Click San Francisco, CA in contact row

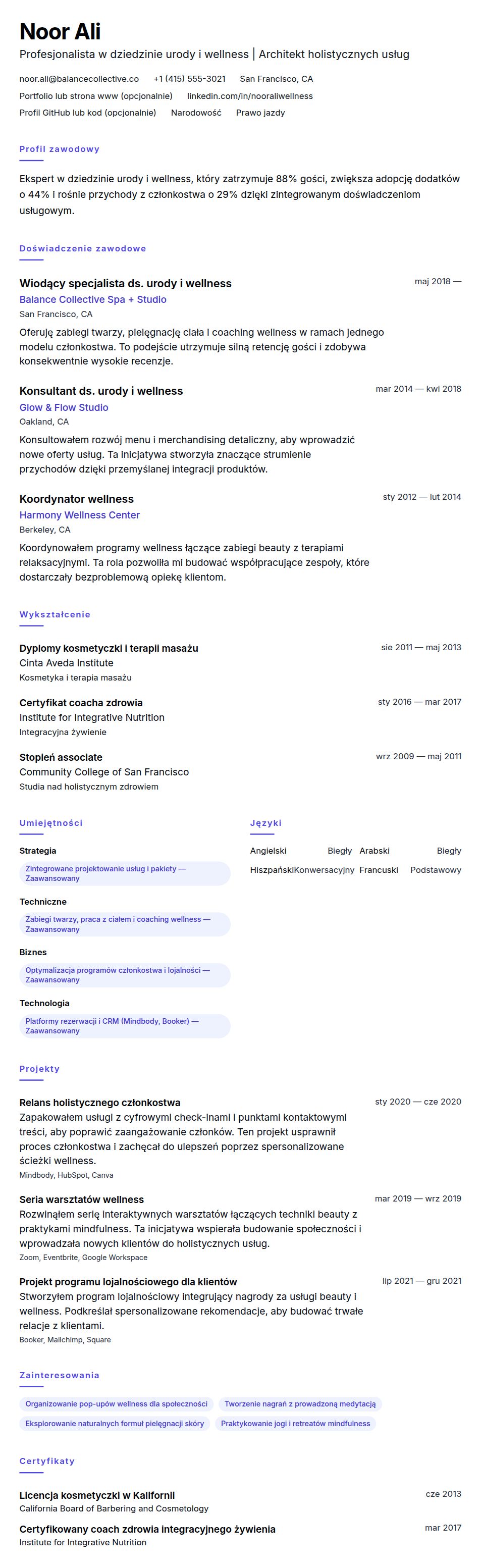[x=277, y=79]
